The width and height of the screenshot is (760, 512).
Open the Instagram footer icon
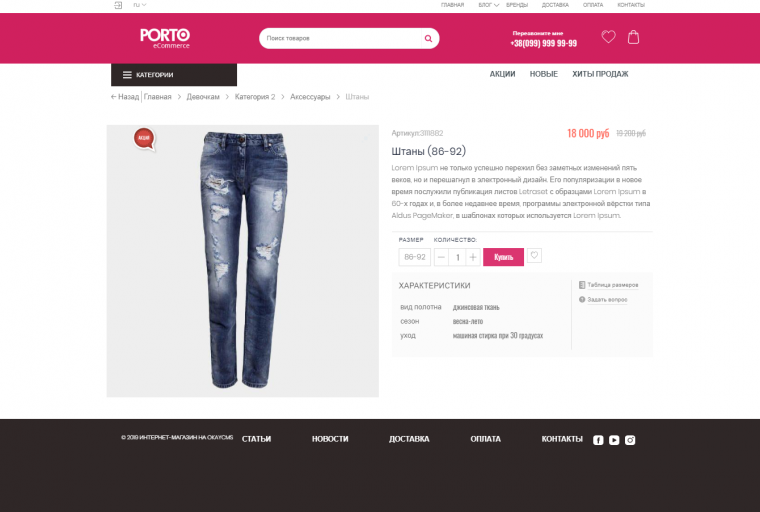[x=630, y=440]
